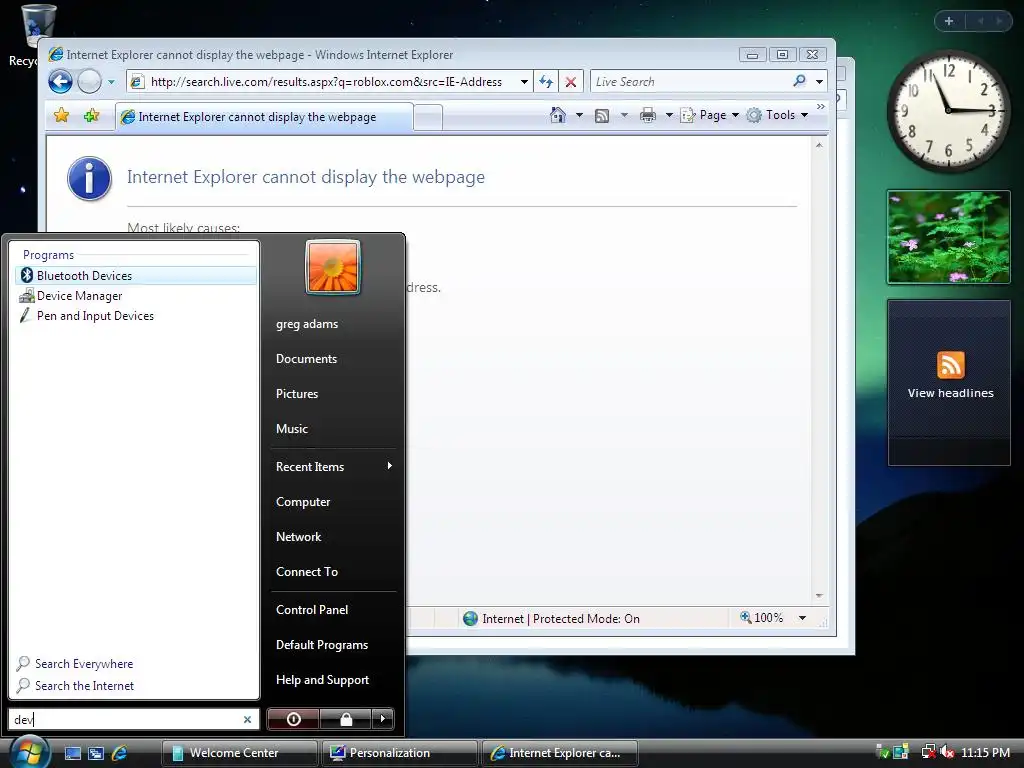This screenshot has height=768, width=1024.
Task: Click the Show Desktop quick launch icon
Action: [x=73, y=753]
